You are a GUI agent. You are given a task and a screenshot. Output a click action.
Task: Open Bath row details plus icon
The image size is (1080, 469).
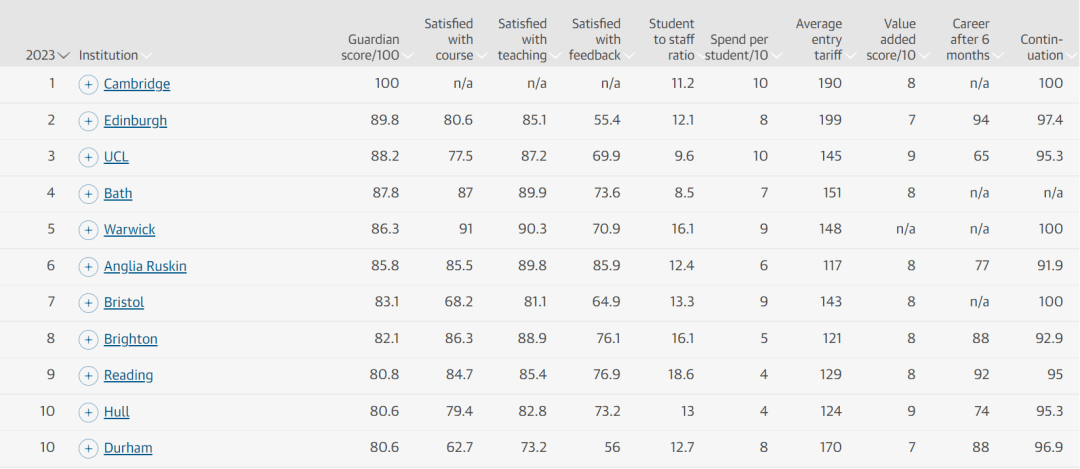tap(88, 194)
